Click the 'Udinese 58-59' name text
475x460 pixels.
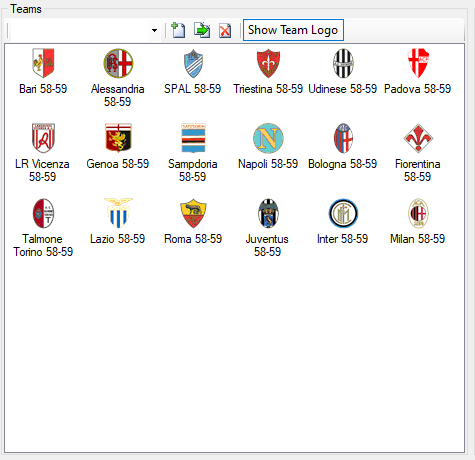click(343, 89)
